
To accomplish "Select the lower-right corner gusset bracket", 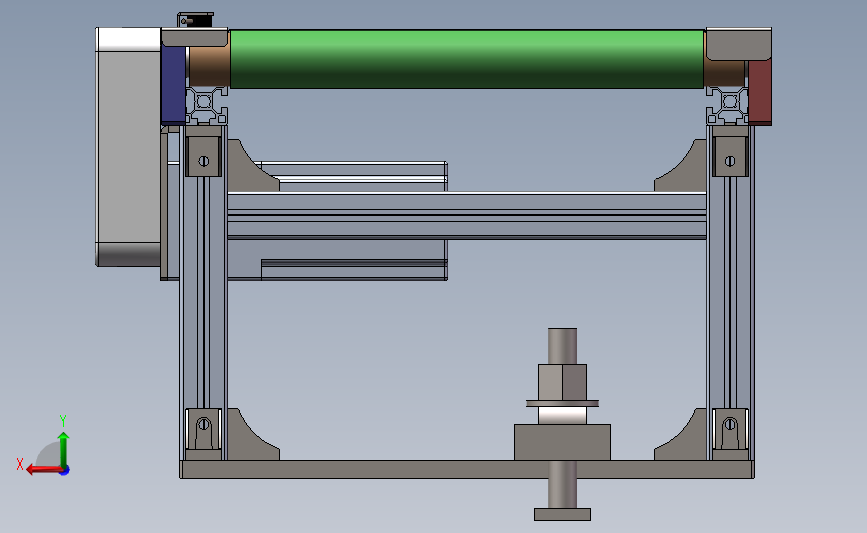I will 686,440.
